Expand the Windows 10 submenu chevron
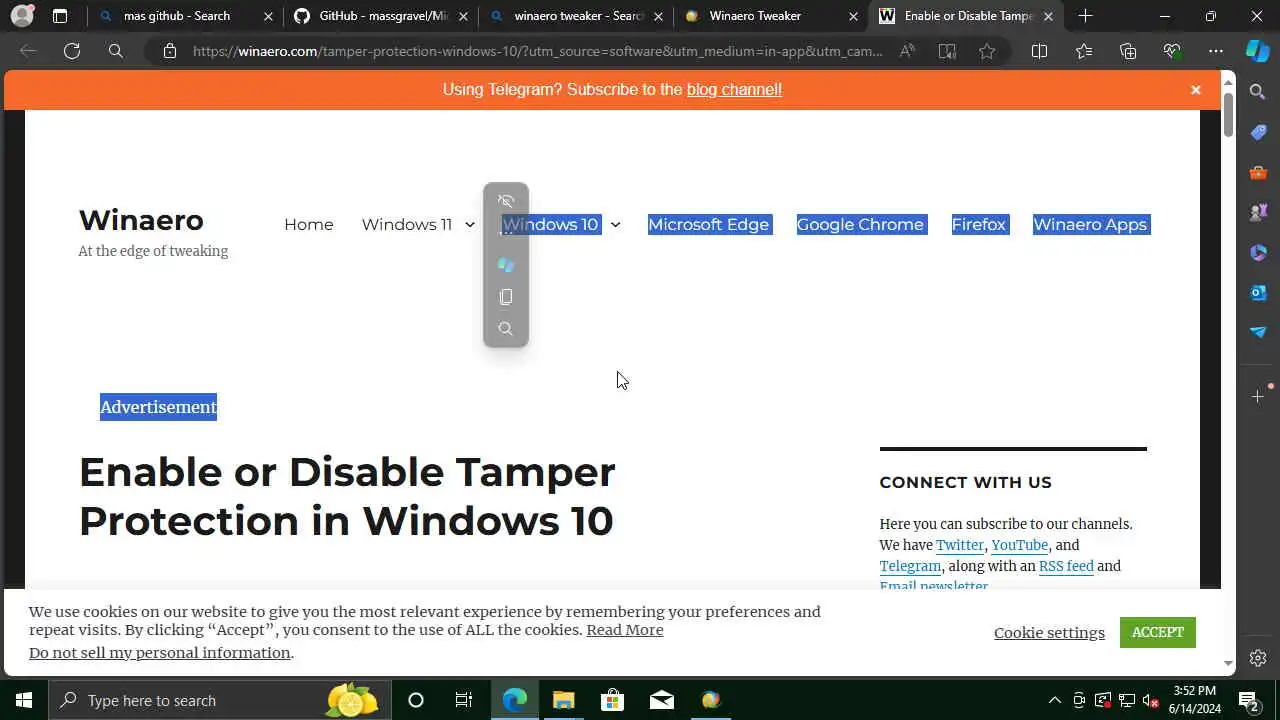The width and height of the screenshot is (1280, 720). 615,225
